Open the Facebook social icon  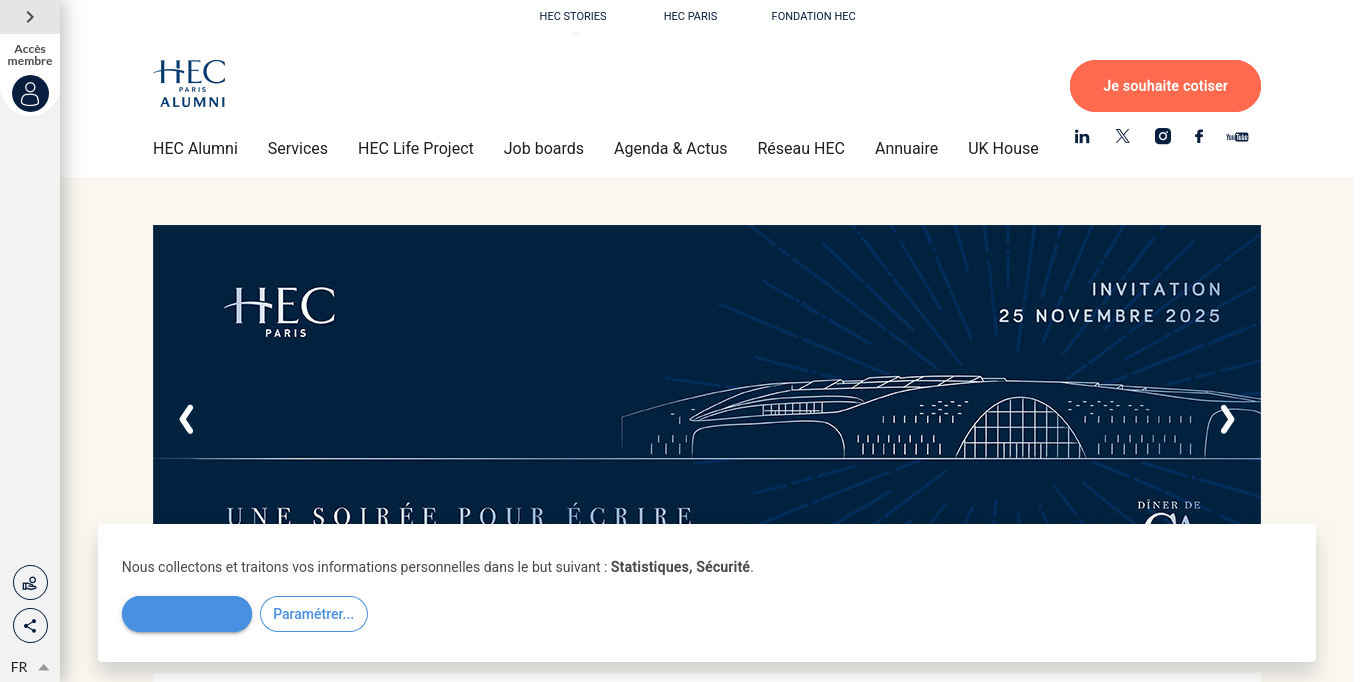coord(1199,137)
